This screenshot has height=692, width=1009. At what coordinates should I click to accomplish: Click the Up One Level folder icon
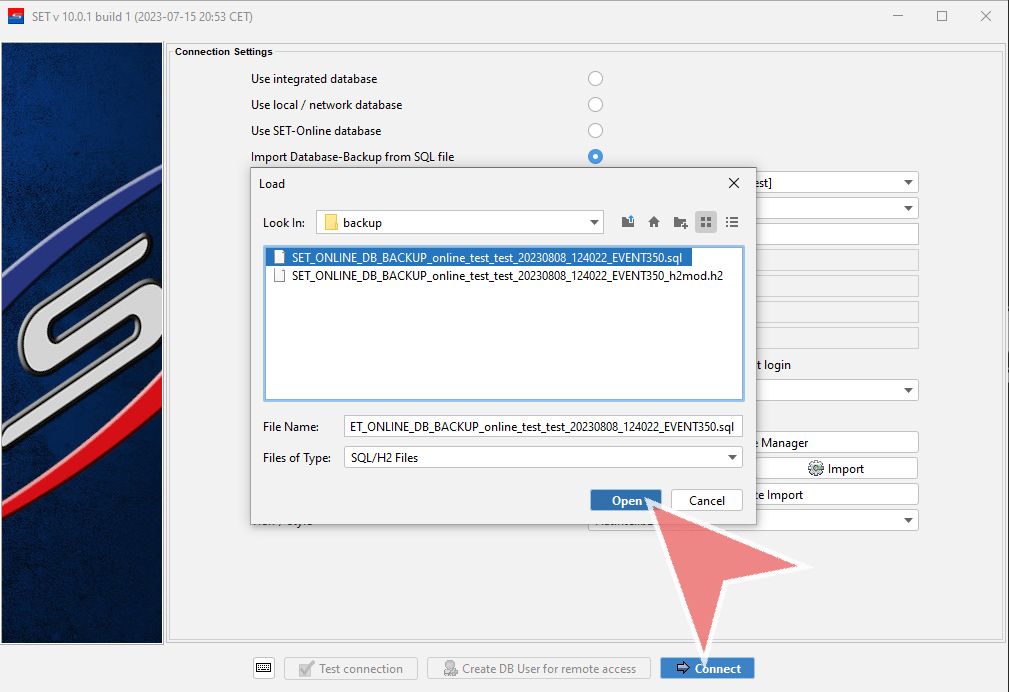click(628, 222)
